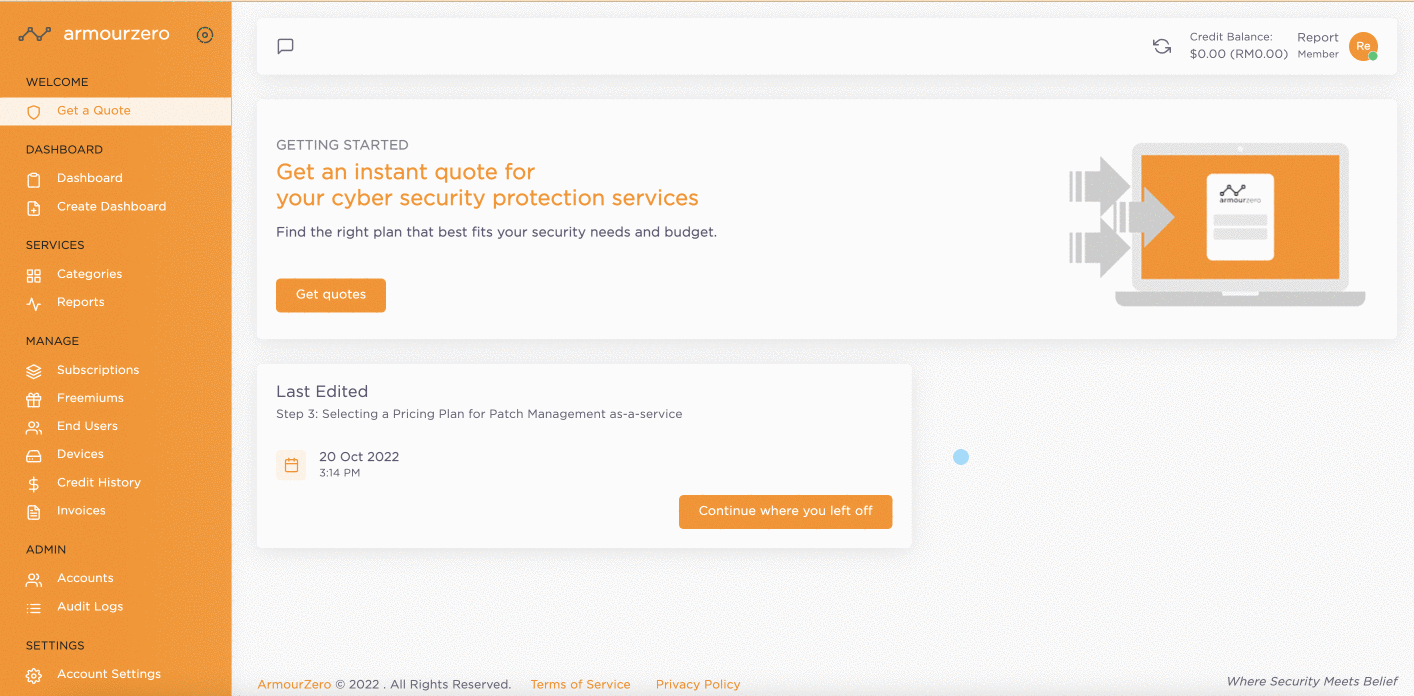Viewport: 1414px width, 696px height.
Task: Click the Last Edited card title
Action: tap(322, 391)
